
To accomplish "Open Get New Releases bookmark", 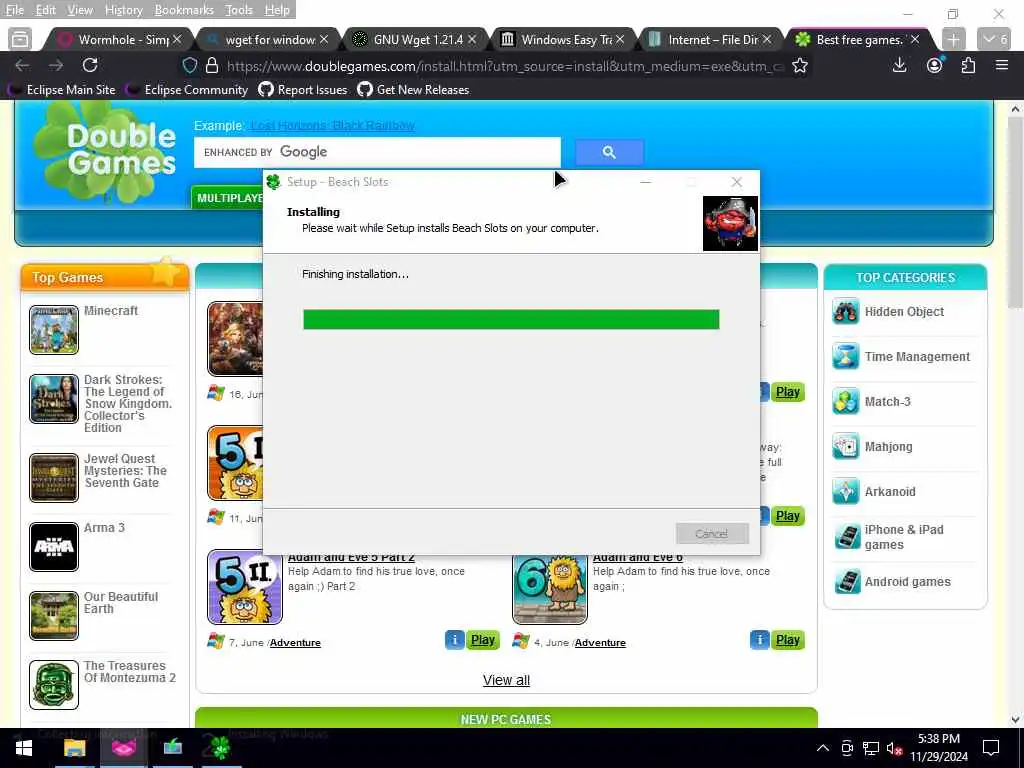I will coord(413,90).
